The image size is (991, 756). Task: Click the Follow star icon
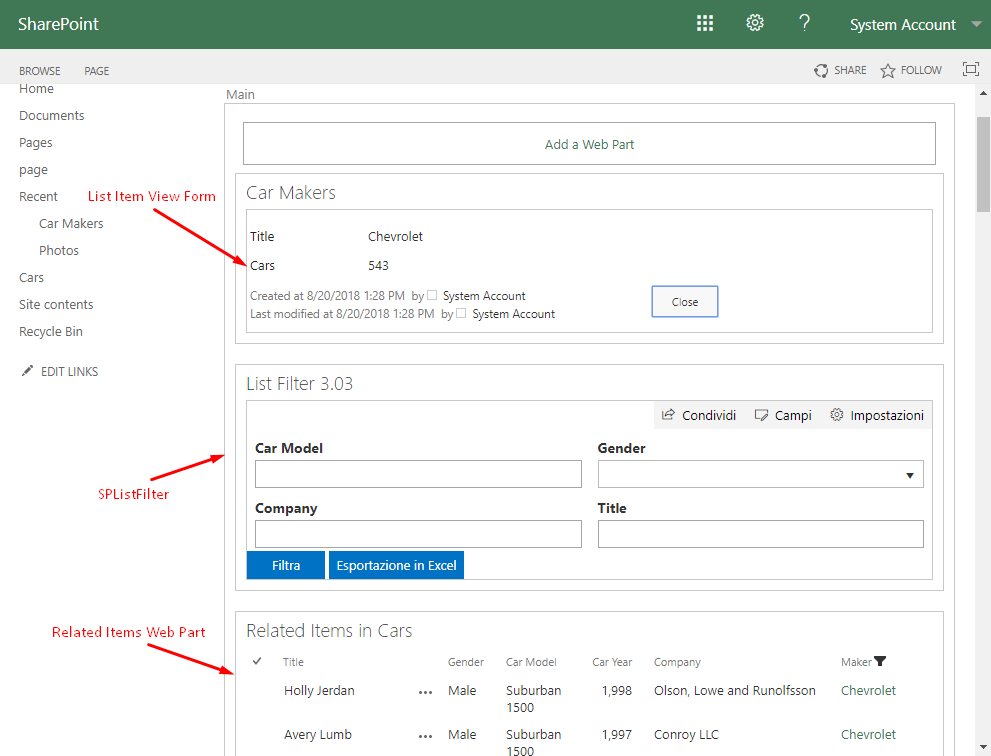pyautogui.click(x=888, y=70)
